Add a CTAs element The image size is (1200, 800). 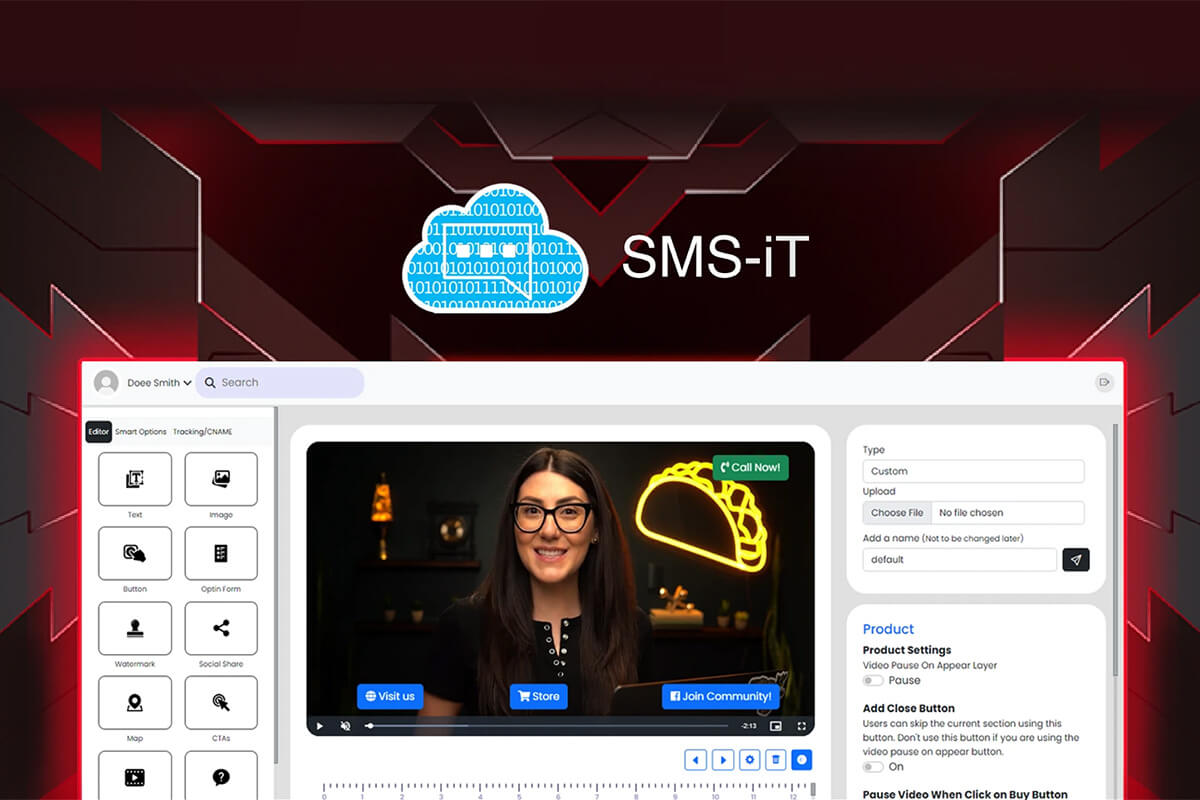point(221,702)
